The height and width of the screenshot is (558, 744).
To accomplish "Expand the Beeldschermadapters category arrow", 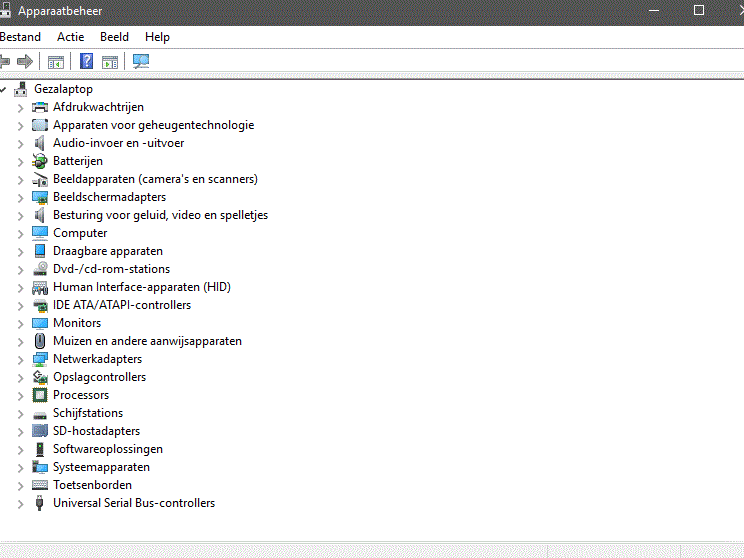I will pos(20,198).
